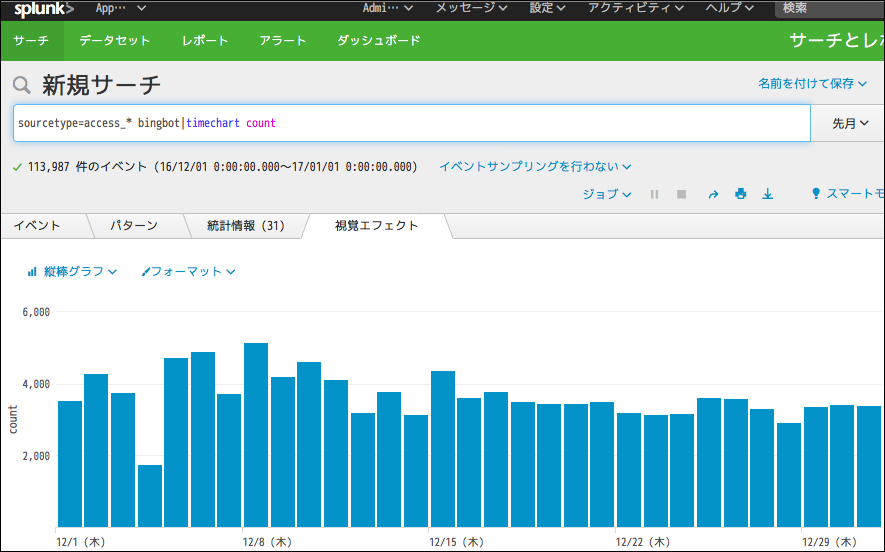Open the メッセージ menu
Image resolution: width=885 pixels, height=552 pixels.
[471, 8]
